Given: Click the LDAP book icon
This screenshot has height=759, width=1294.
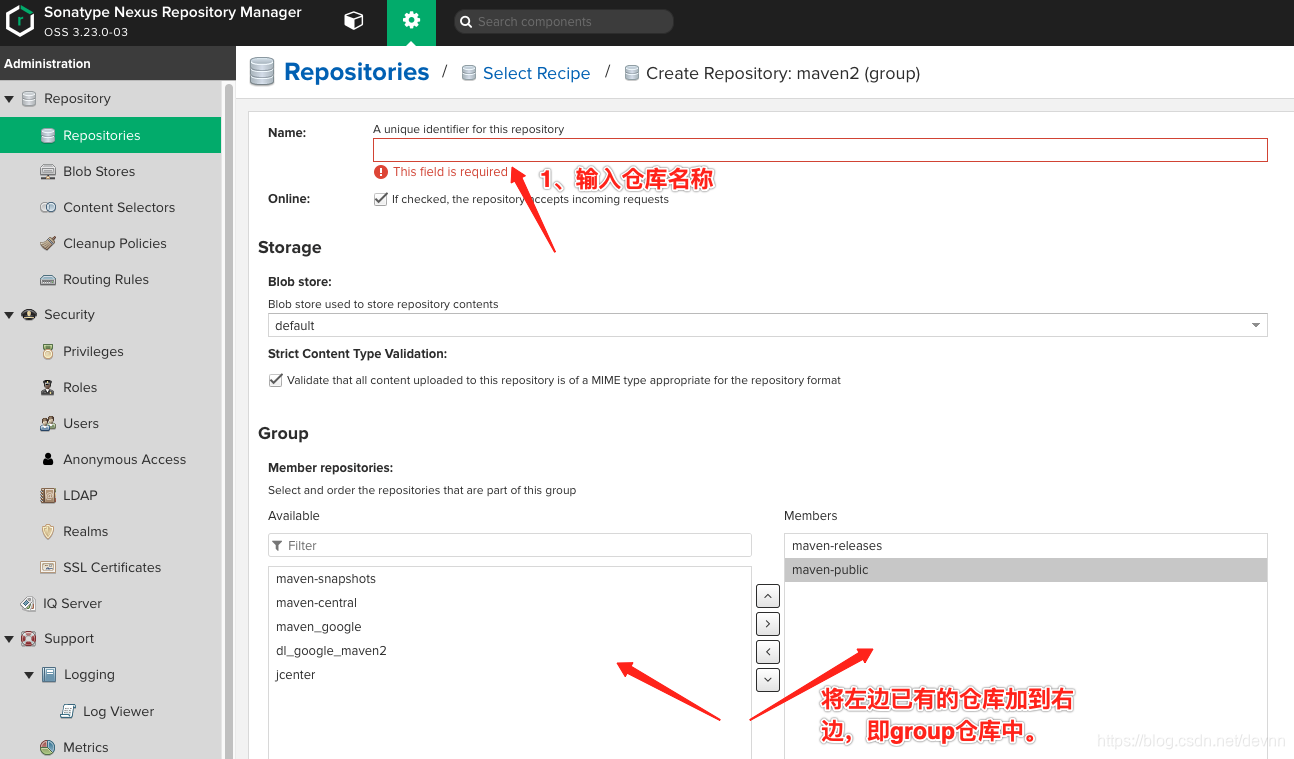Looking at the screenshot, I should pos(48,496).
